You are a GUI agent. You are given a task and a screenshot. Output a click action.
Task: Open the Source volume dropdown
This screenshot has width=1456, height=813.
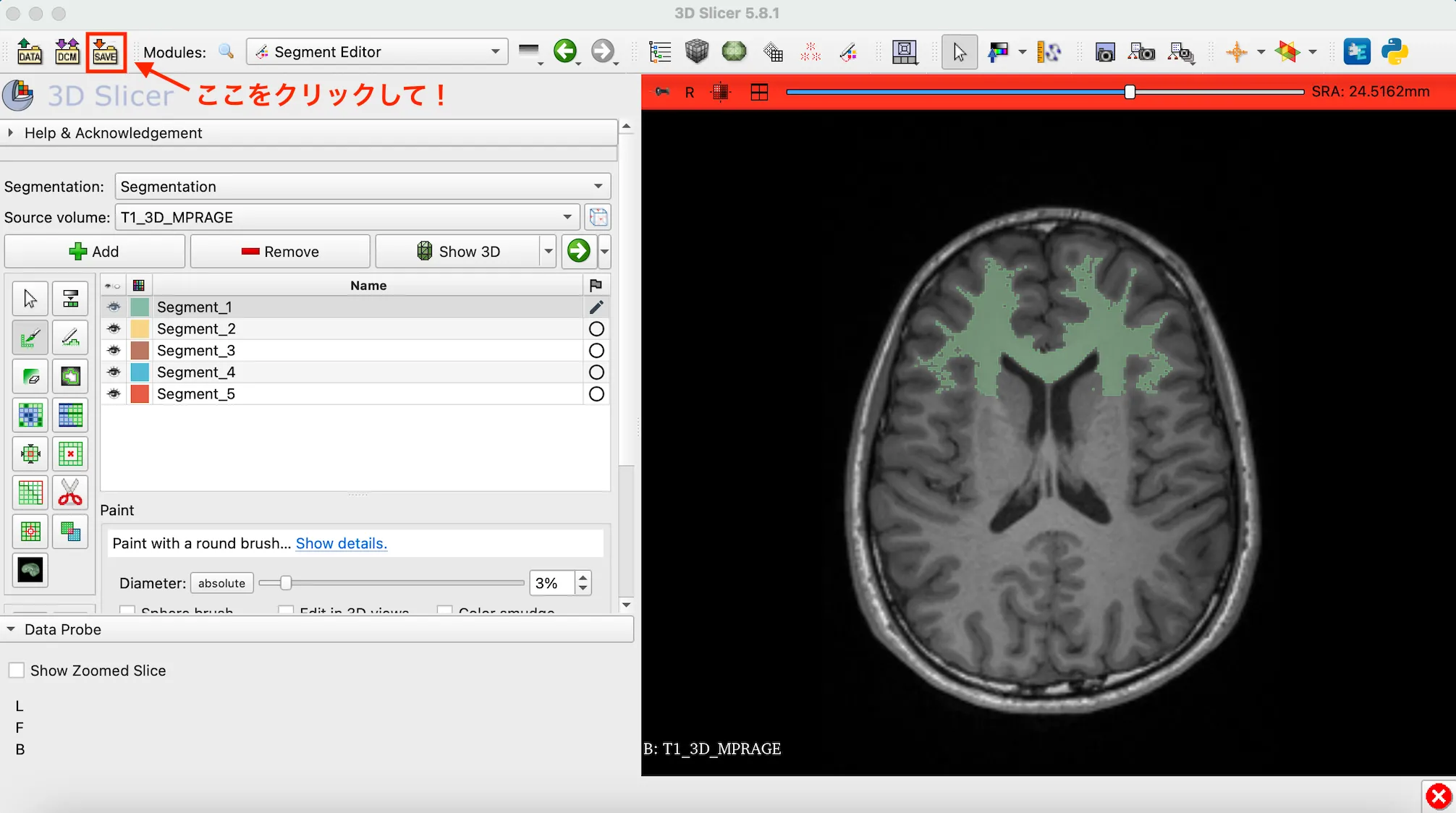click(x=567, y=217)
